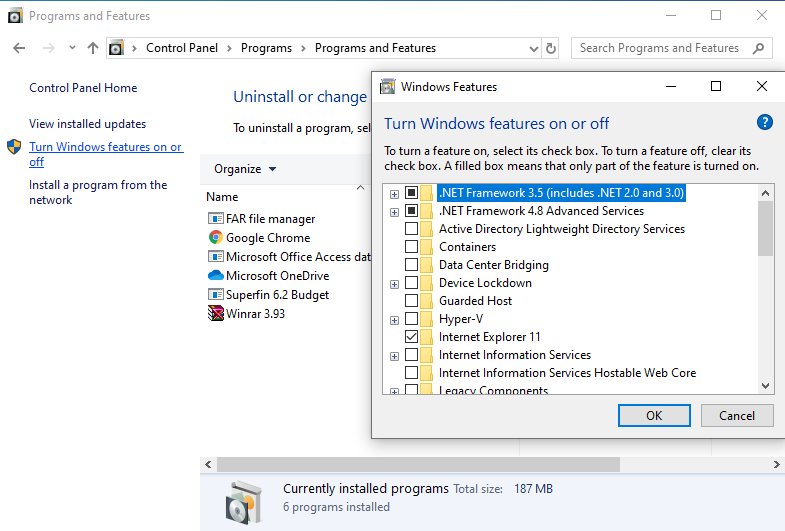Image resolution: width=785 pixels, height=531 pixels.
Task: Click the features list scroll up arrow
Action: (765, 193)
